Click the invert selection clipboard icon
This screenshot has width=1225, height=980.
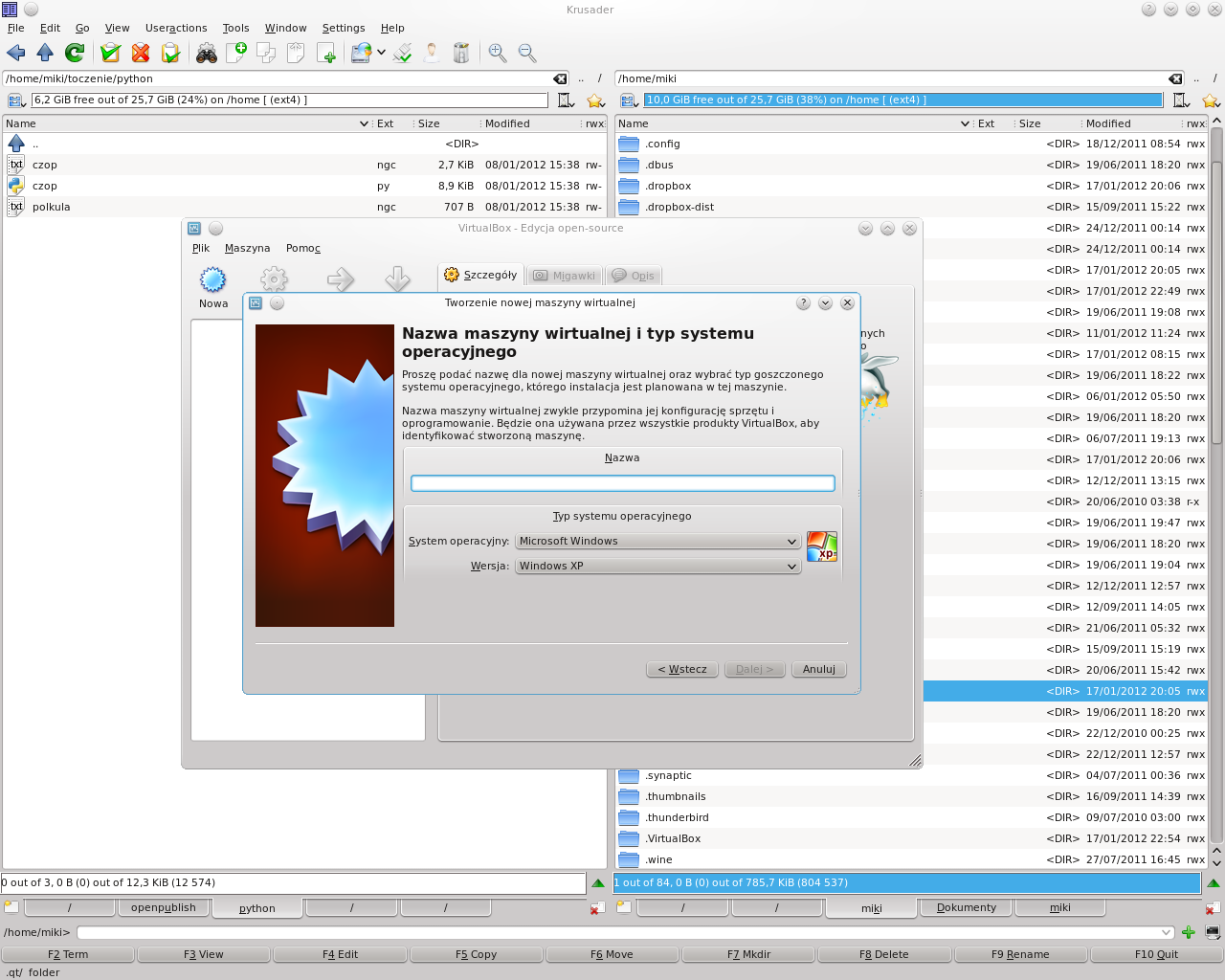170,53
